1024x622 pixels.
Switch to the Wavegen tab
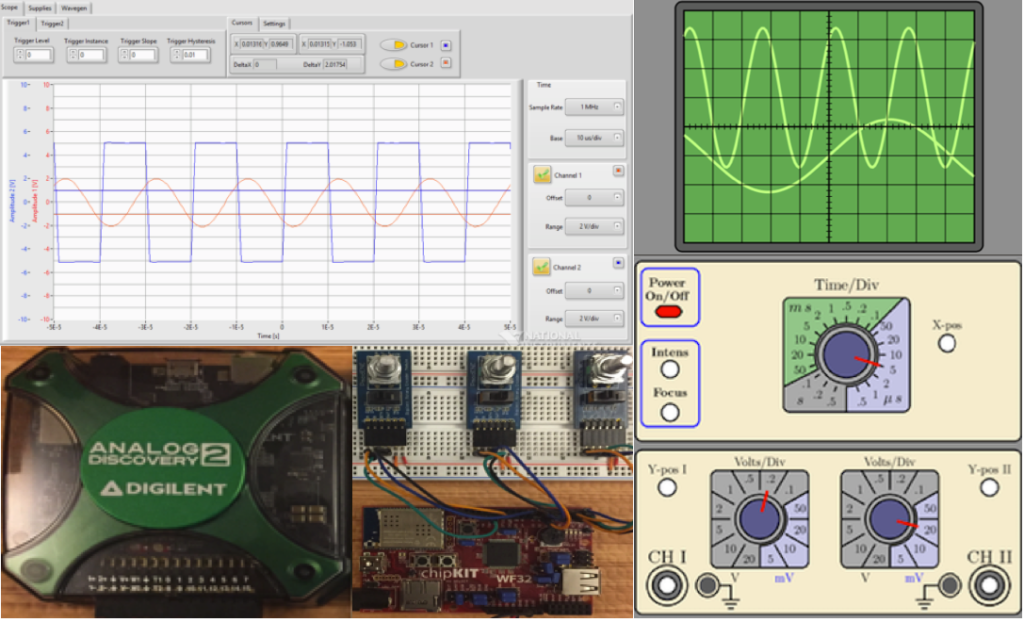point(72,6)
